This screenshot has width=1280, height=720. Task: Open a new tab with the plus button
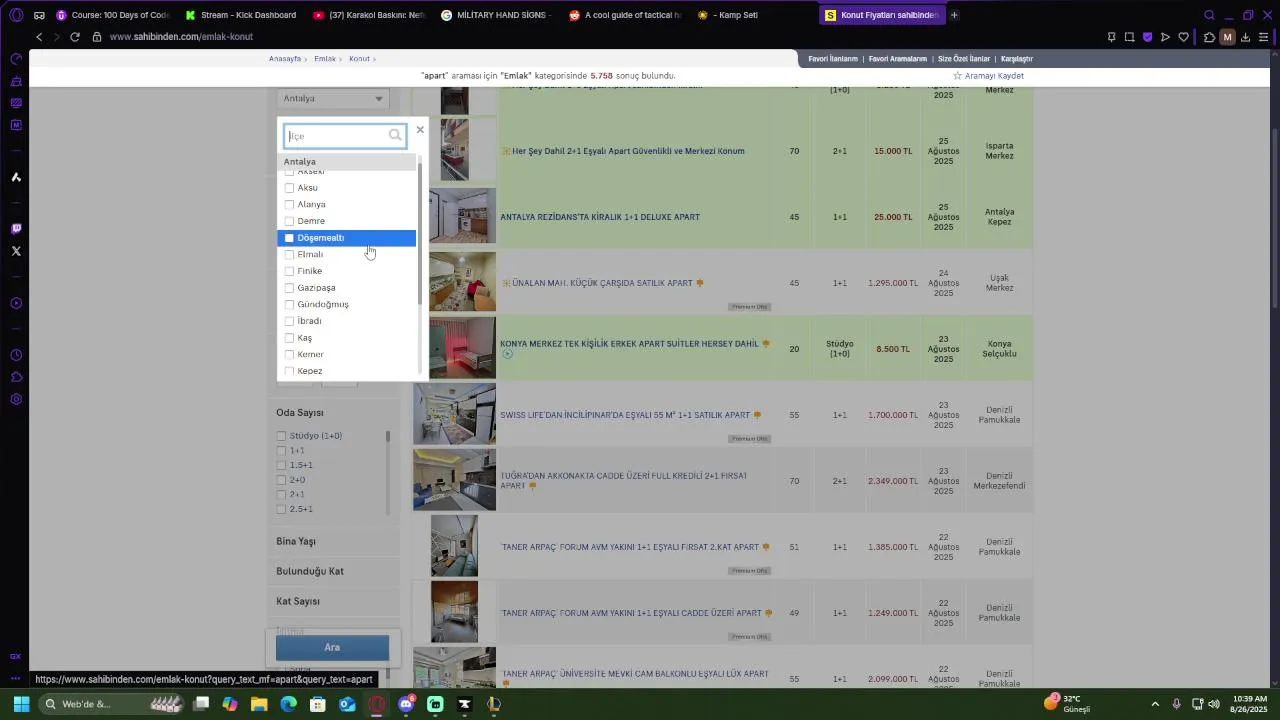click(x=954, y=15)
